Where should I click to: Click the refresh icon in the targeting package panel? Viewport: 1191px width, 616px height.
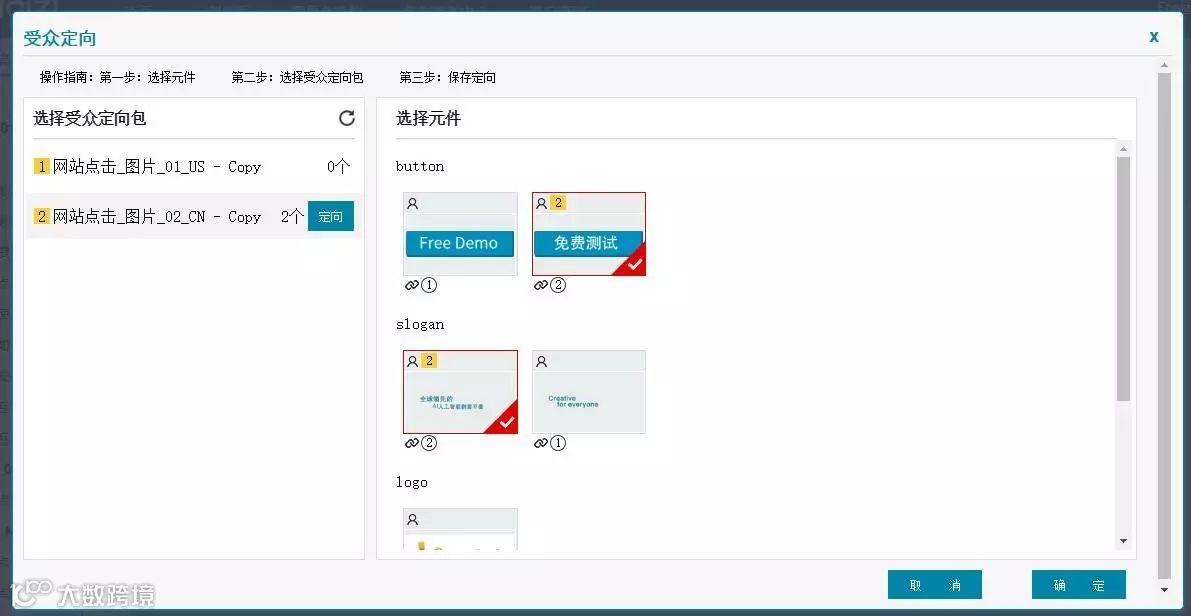click(347, 118)
